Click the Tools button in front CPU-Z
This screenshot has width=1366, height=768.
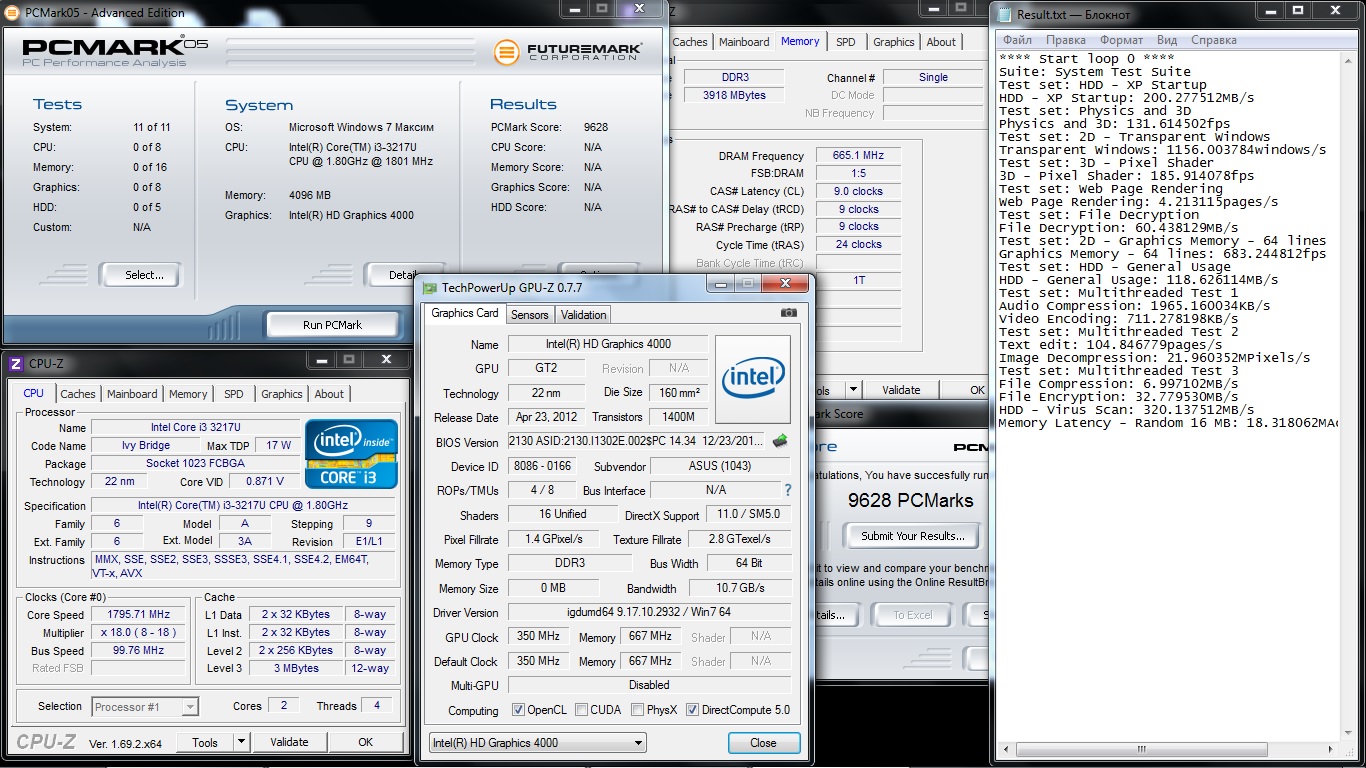[x=205, y=742]
